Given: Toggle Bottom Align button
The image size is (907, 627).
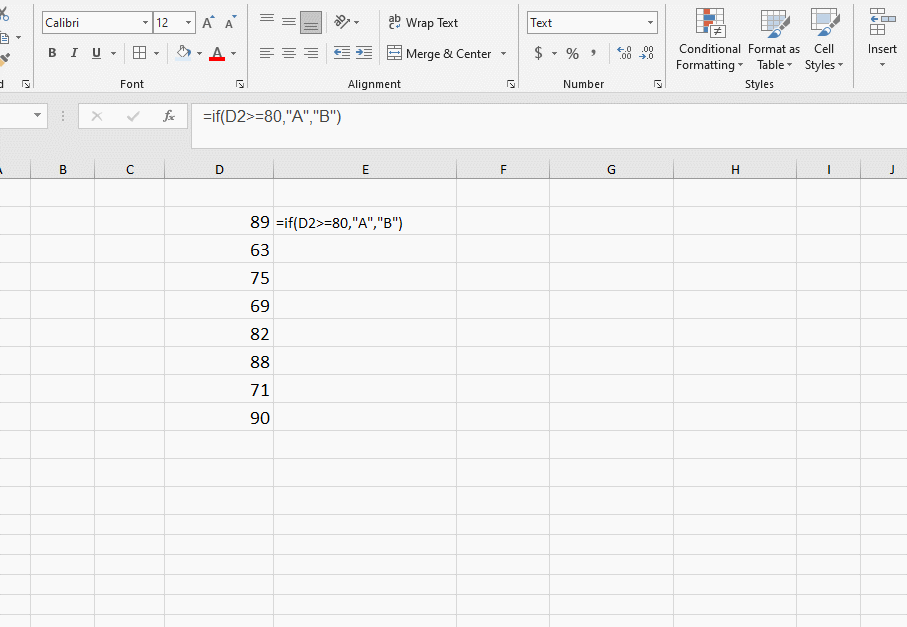Looking at the screenshot, I should point(311,23).
